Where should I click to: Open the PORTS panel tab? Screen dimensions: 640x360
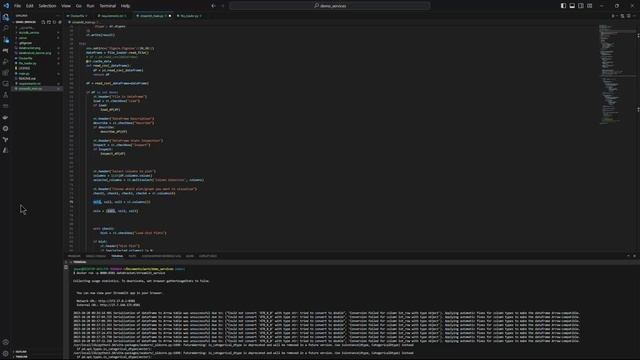tap(132, 256)
